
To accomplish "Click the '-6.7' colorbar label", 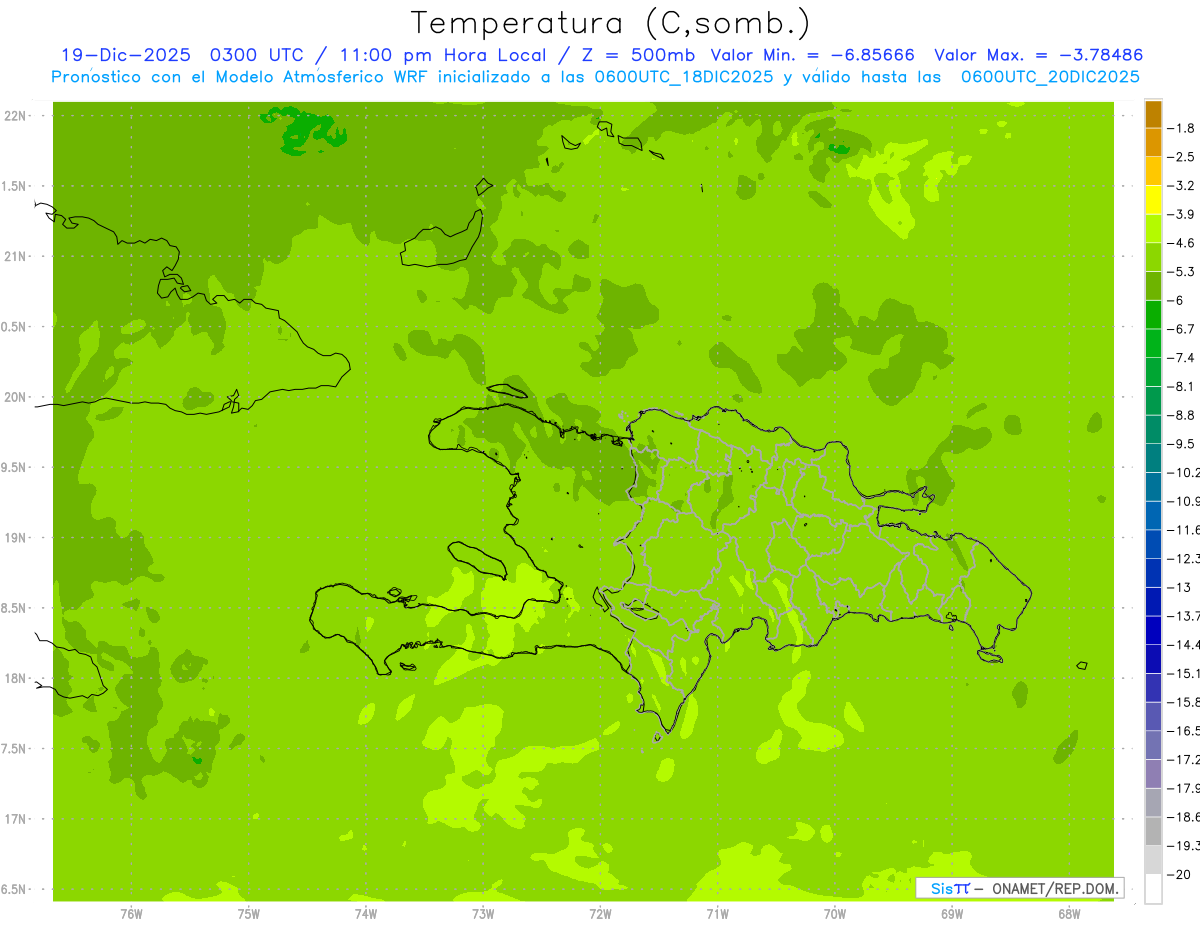I will coord(1181,329).
